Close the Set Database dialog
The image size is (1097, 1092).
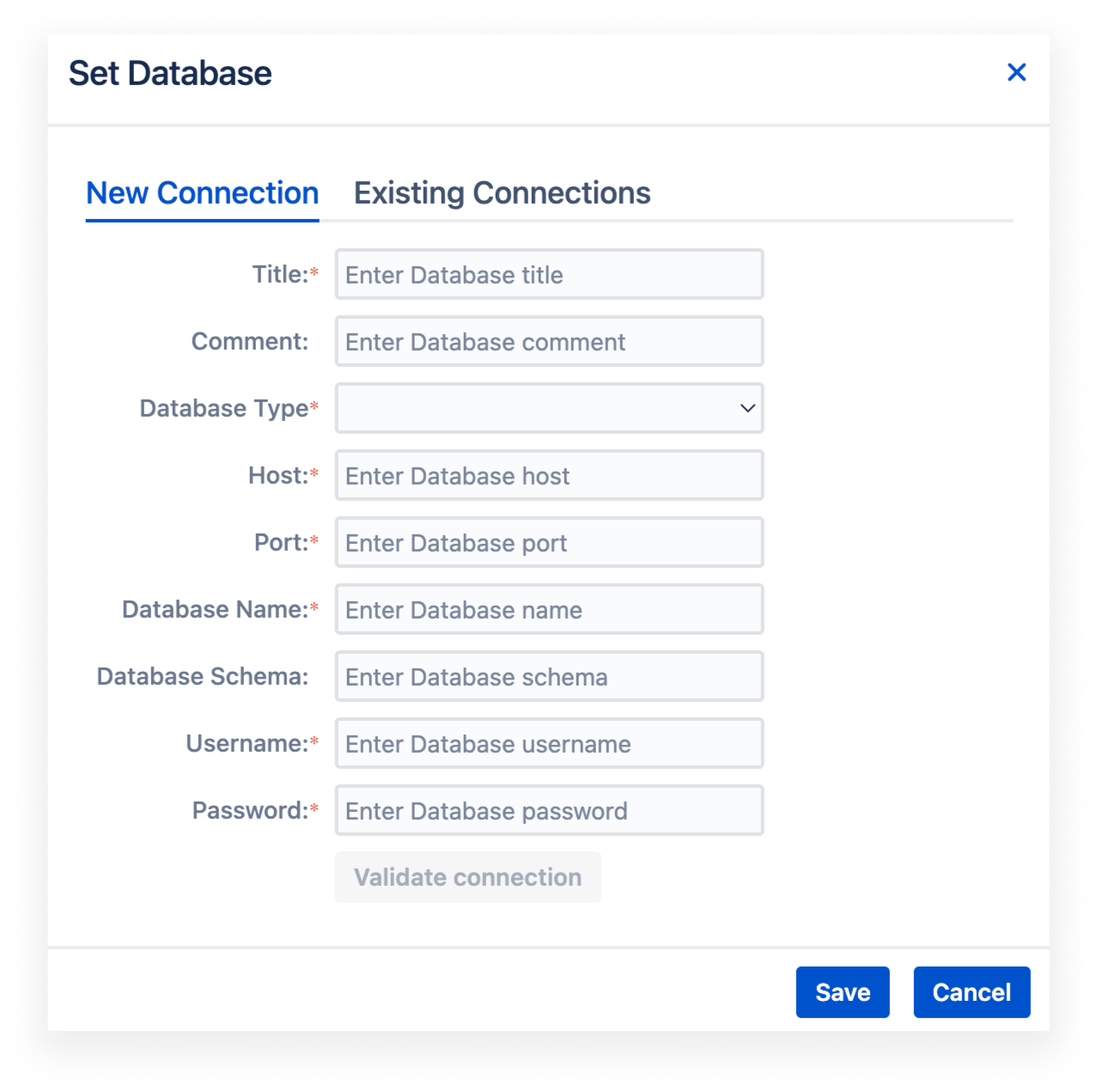coord(1017,72)
